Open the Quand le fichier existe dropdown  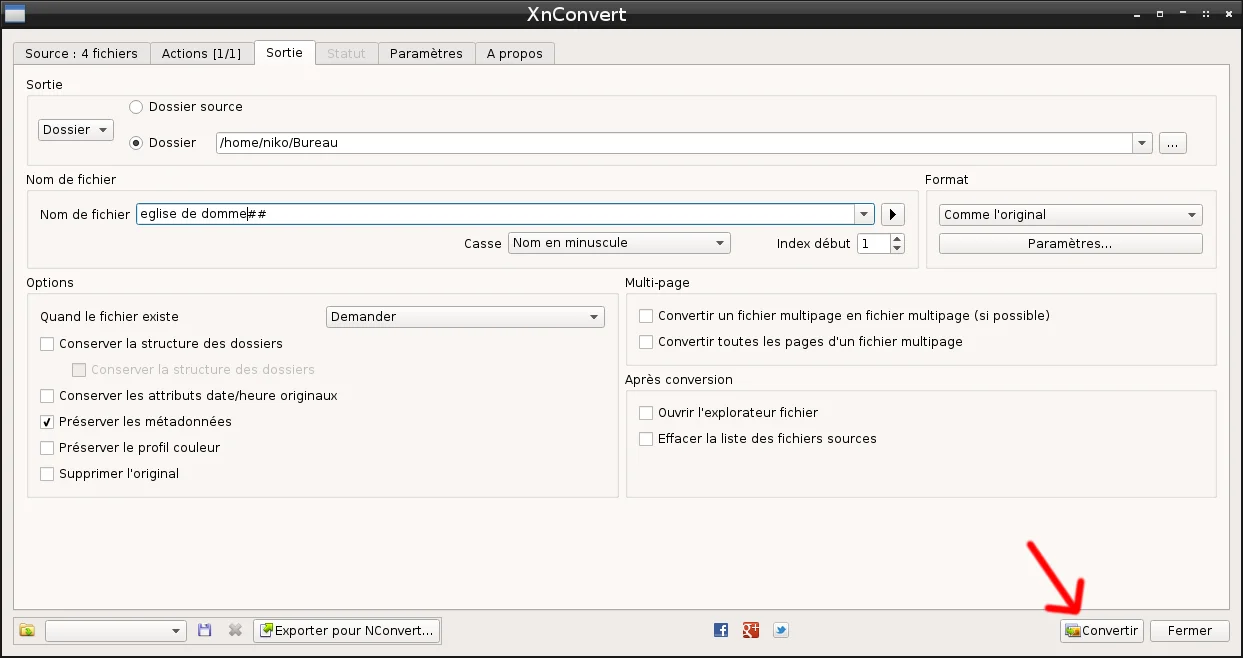(x=466, y=317)
